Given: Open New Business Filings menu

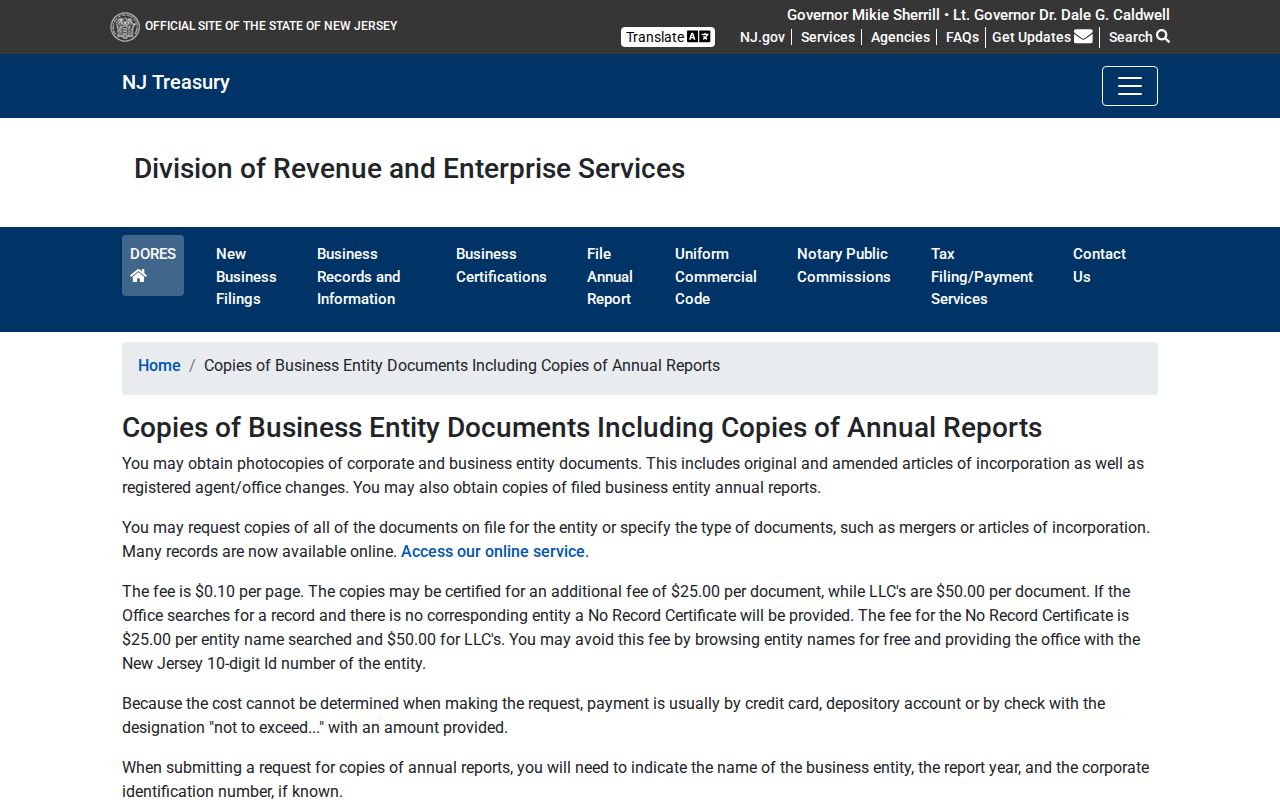Looking at the screenshot, I should (246, 276).
